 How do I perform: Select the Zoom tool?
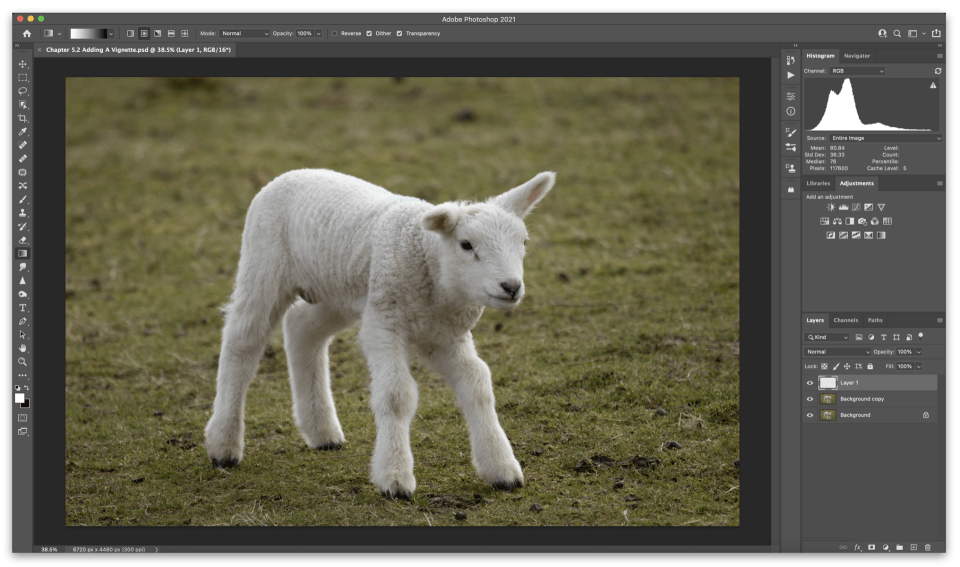tap(23, 361)
